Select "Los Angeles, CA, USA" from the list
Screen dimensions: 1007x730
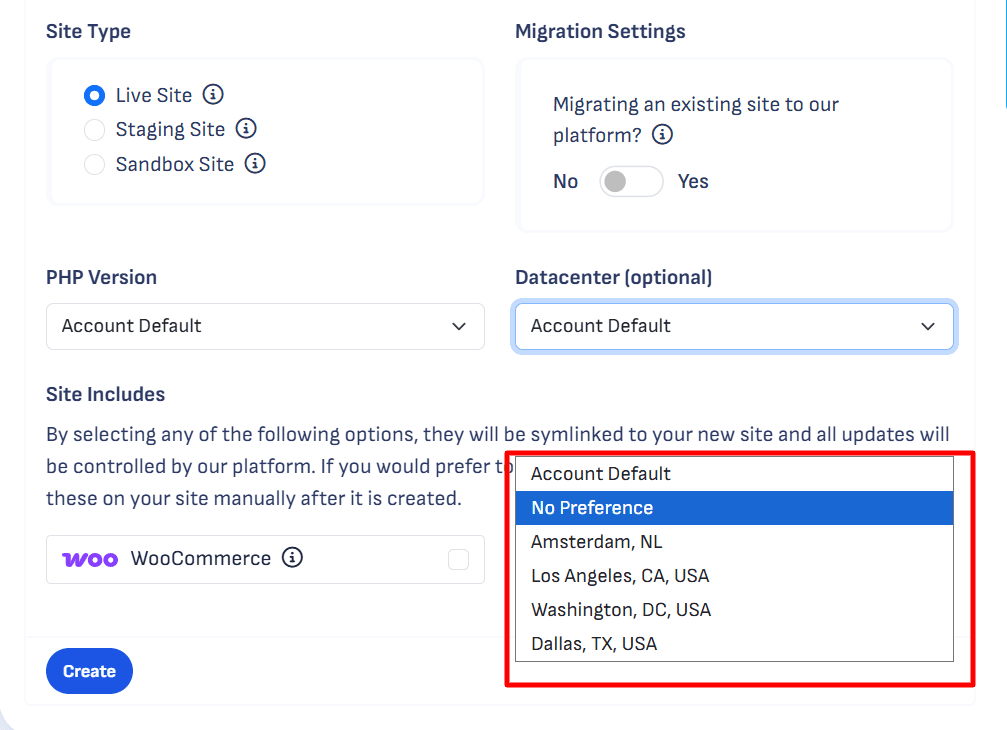[620, 575]
